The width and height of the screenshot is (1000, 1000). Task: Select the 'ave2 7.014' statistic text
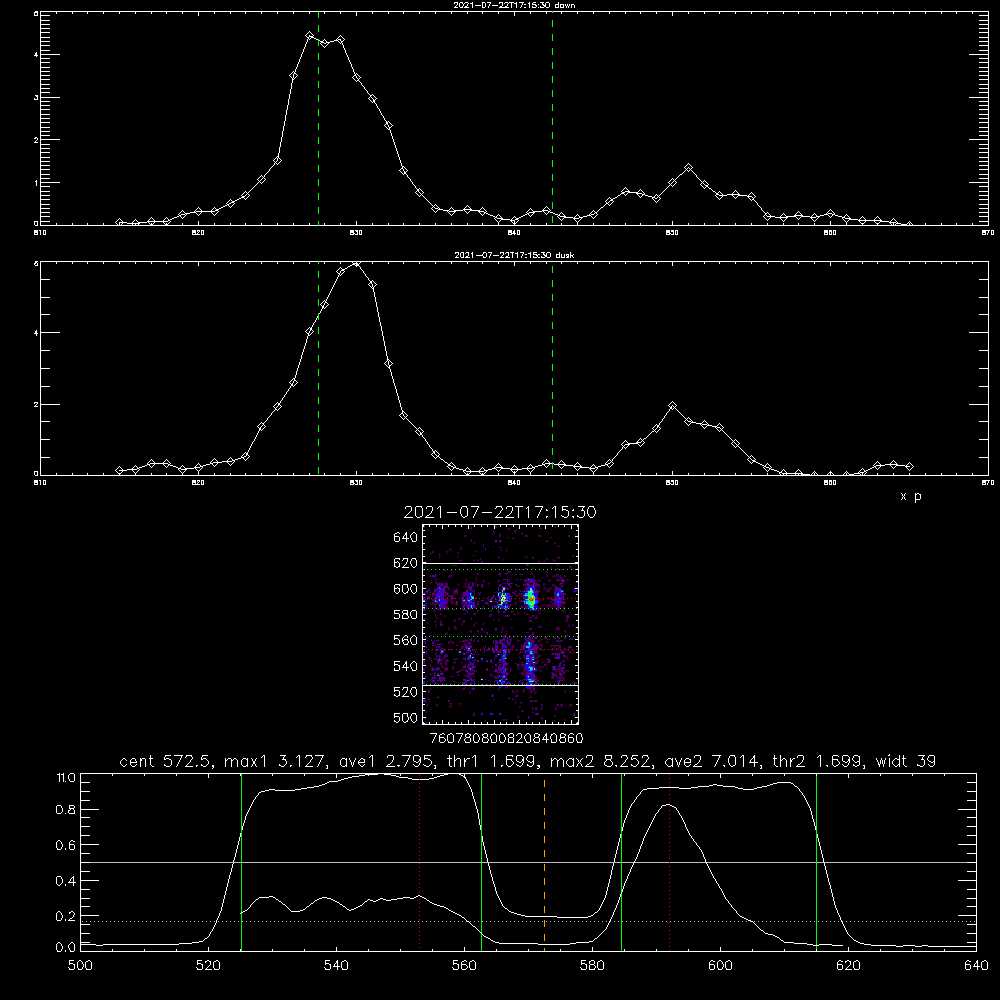click(x=712, y=761)
